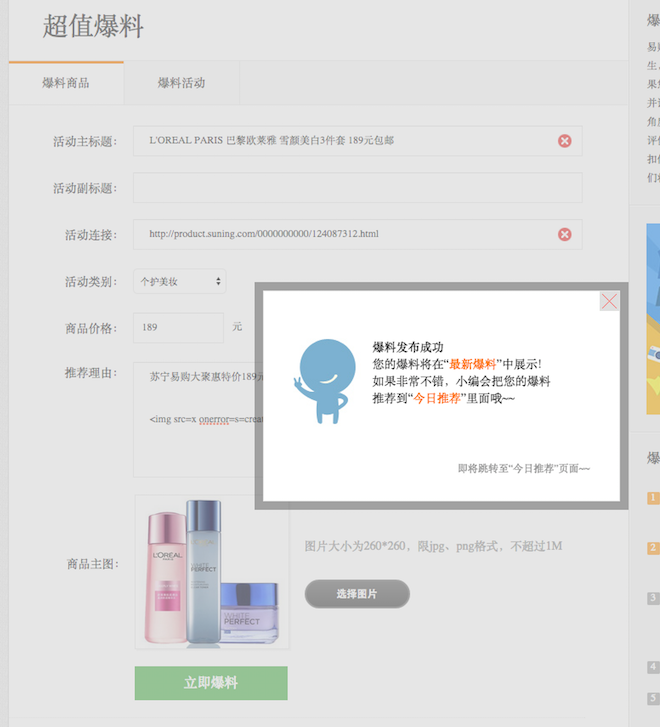
Task: Close the 爆料发布成功 popup dialog
Action: (609, 301)
